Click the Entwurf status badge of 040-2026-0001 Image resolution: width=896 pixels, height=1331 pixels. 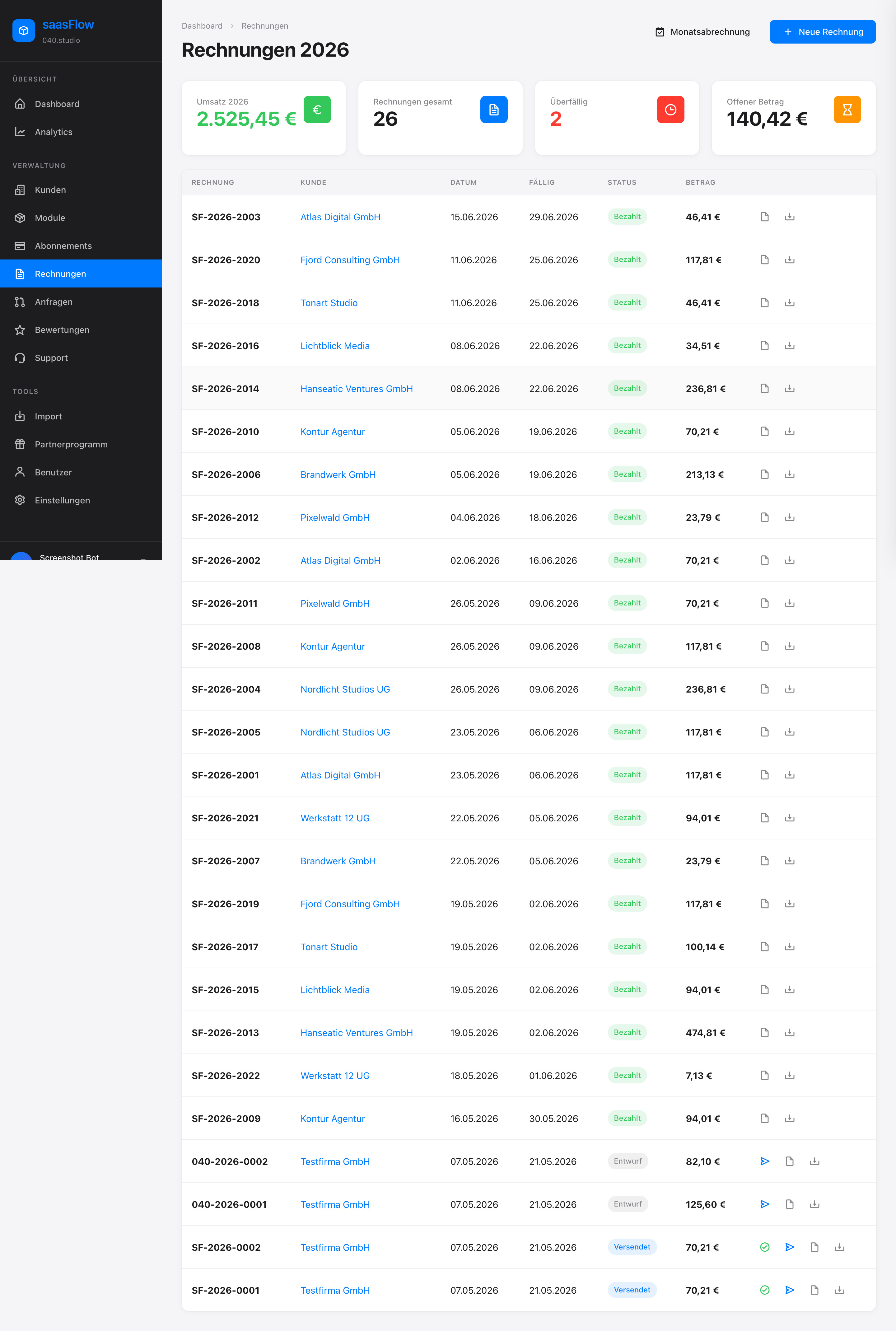pyautogui.click(x=628, y=1204)
